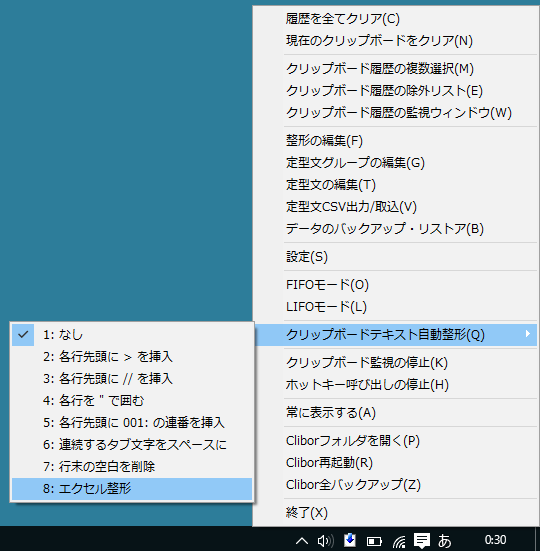540x551 pixels.
Task: Toggle LIFOモード(L) option
Action: [395, 307]
